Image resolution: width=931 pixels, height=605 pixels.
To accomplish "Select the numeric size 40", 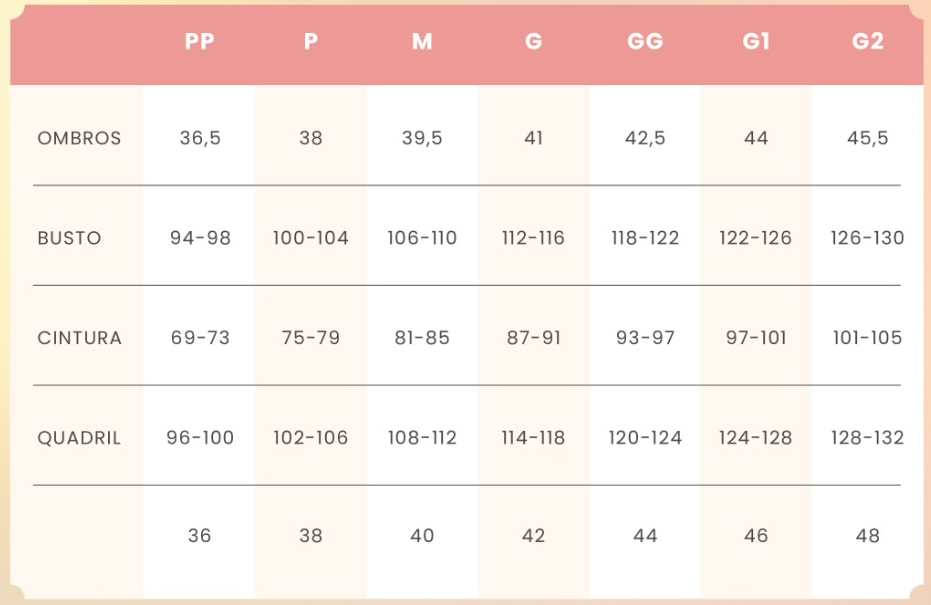I will coord(422,536).
